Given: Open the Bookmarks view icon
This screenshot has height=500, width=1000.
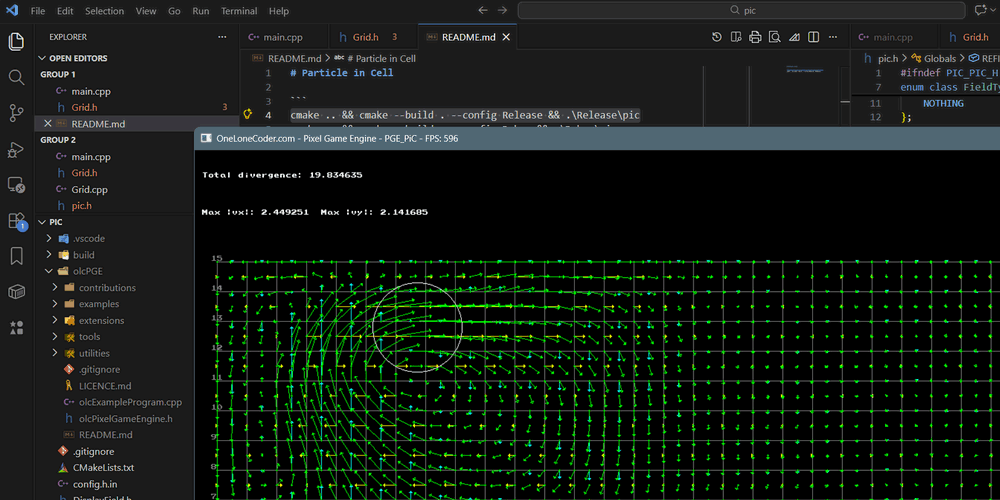Looking at the screenshot, I should (16, 256).
